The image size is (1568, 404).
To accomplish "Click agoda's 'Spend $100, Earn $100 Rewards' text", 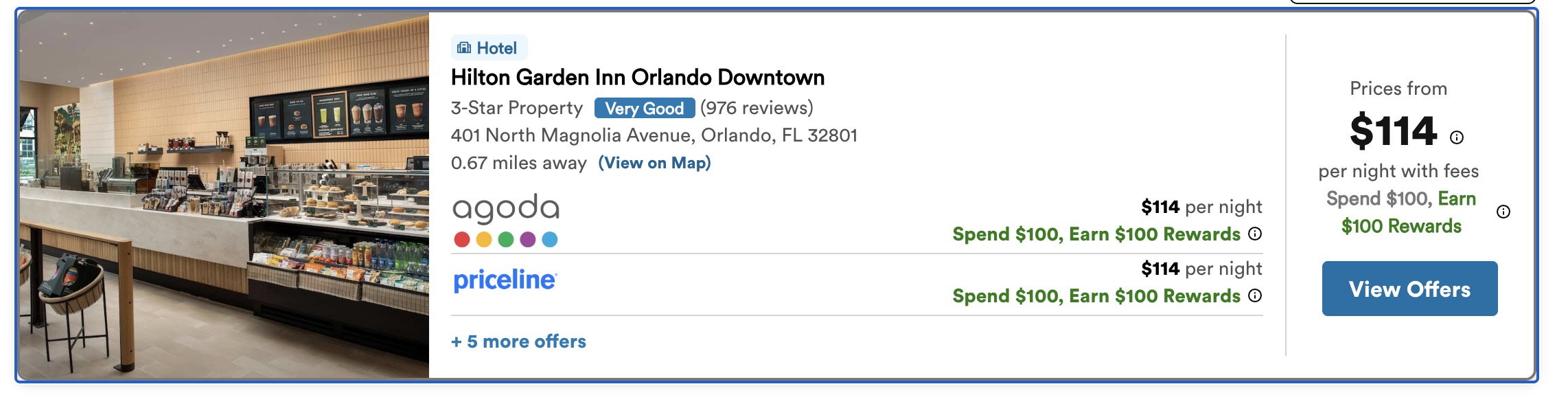I will coord(1096,234).
